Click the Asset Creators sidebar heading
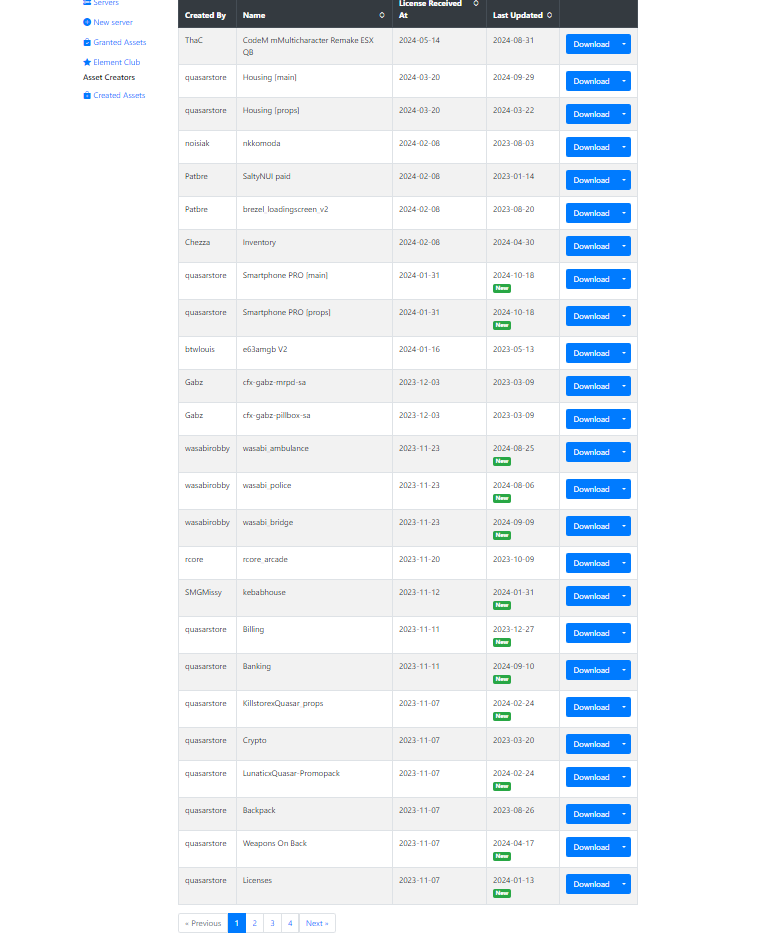Viewport: 760px width, 938px height. [x=109, y=77]
